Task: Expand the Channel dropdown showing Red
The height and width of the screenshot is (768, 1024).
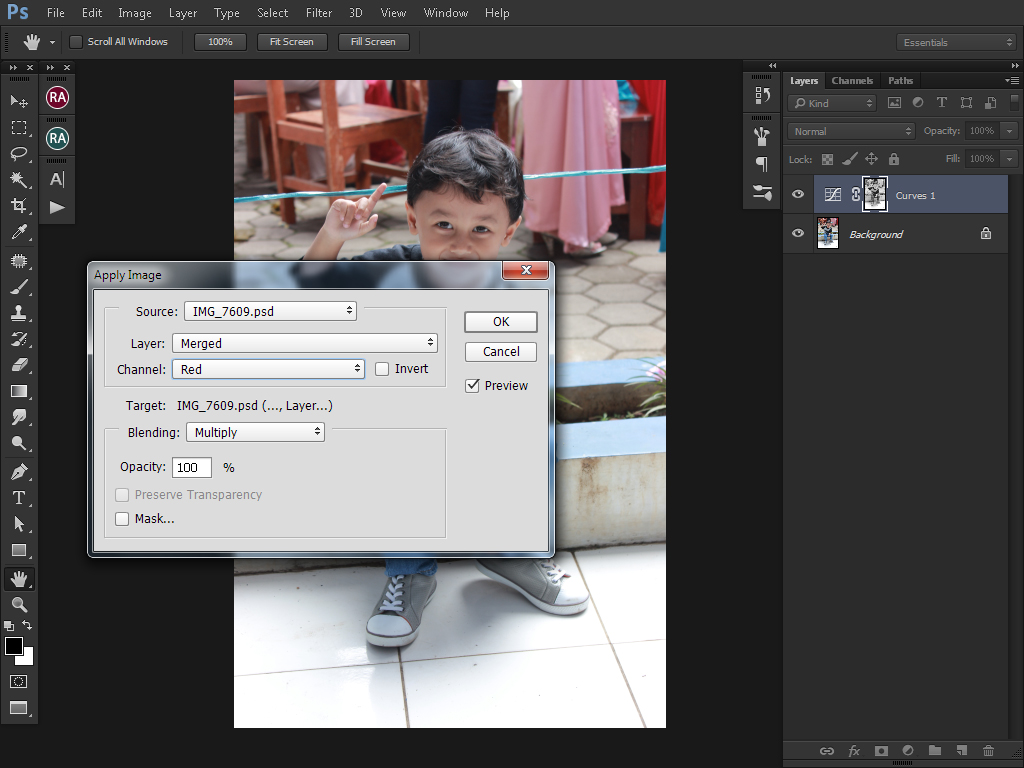Action: pyautogui.click(x=269, y=369)
